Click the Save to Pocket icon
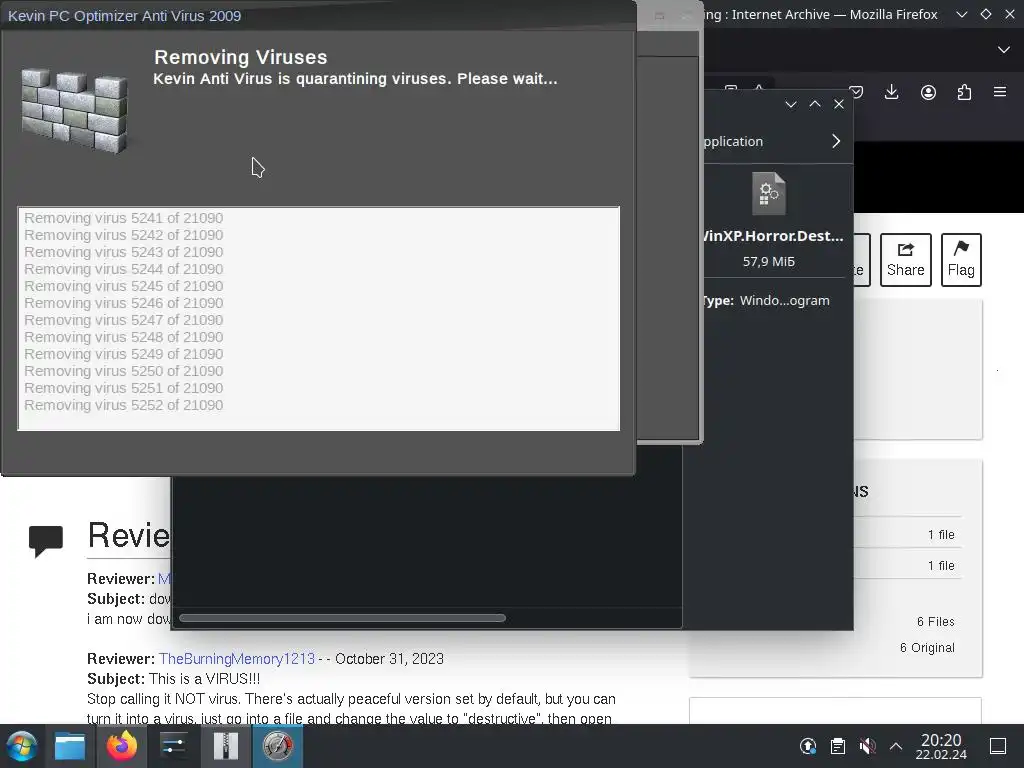 click(857, 92)
